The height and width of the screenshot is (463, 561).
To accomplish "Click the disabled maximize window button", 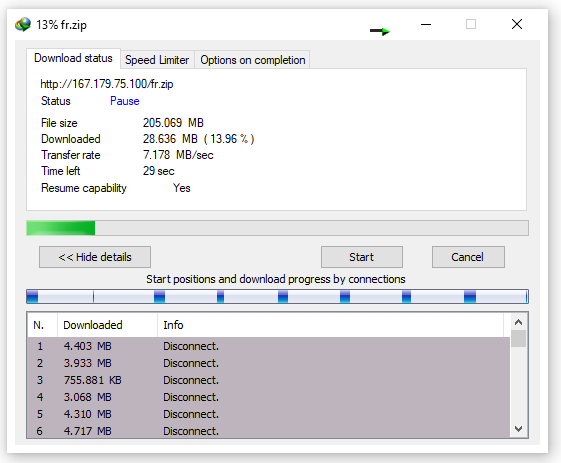I will (471, 24).
